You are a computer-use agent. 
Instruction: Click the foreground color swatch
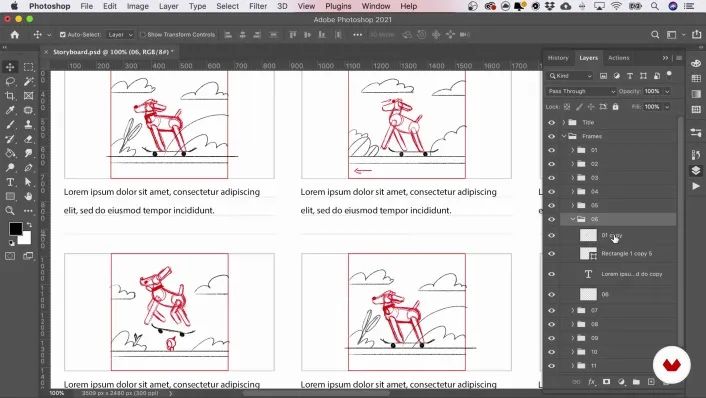point(16,229)
